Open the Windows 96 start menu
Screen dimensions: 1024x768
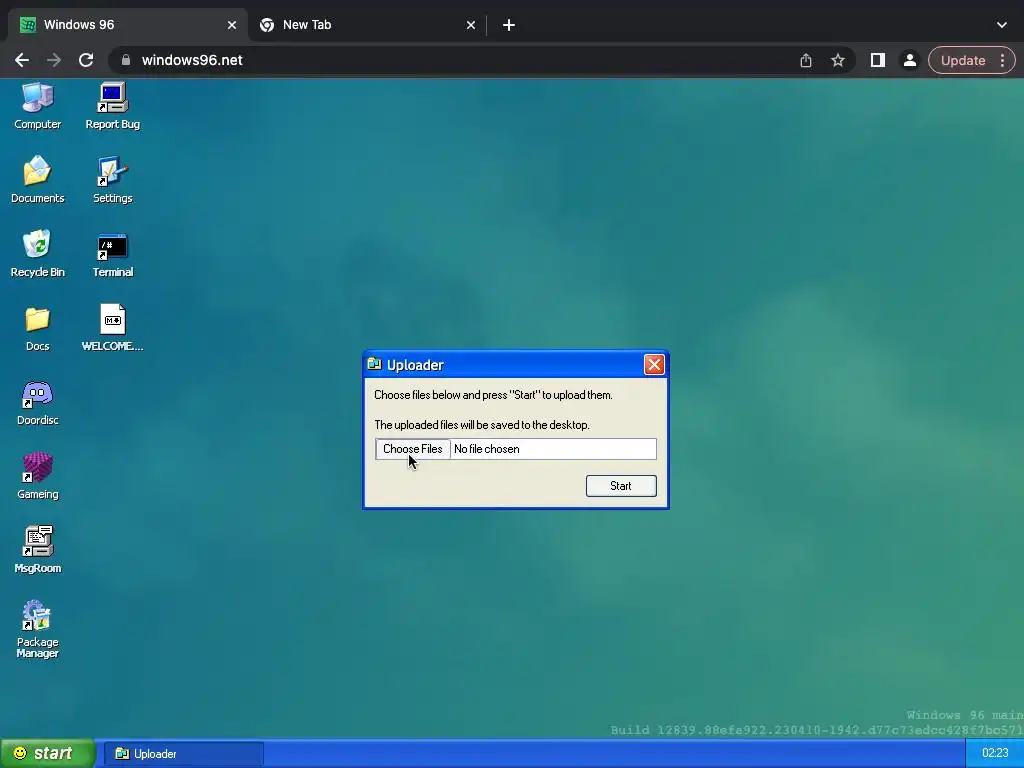47,754
